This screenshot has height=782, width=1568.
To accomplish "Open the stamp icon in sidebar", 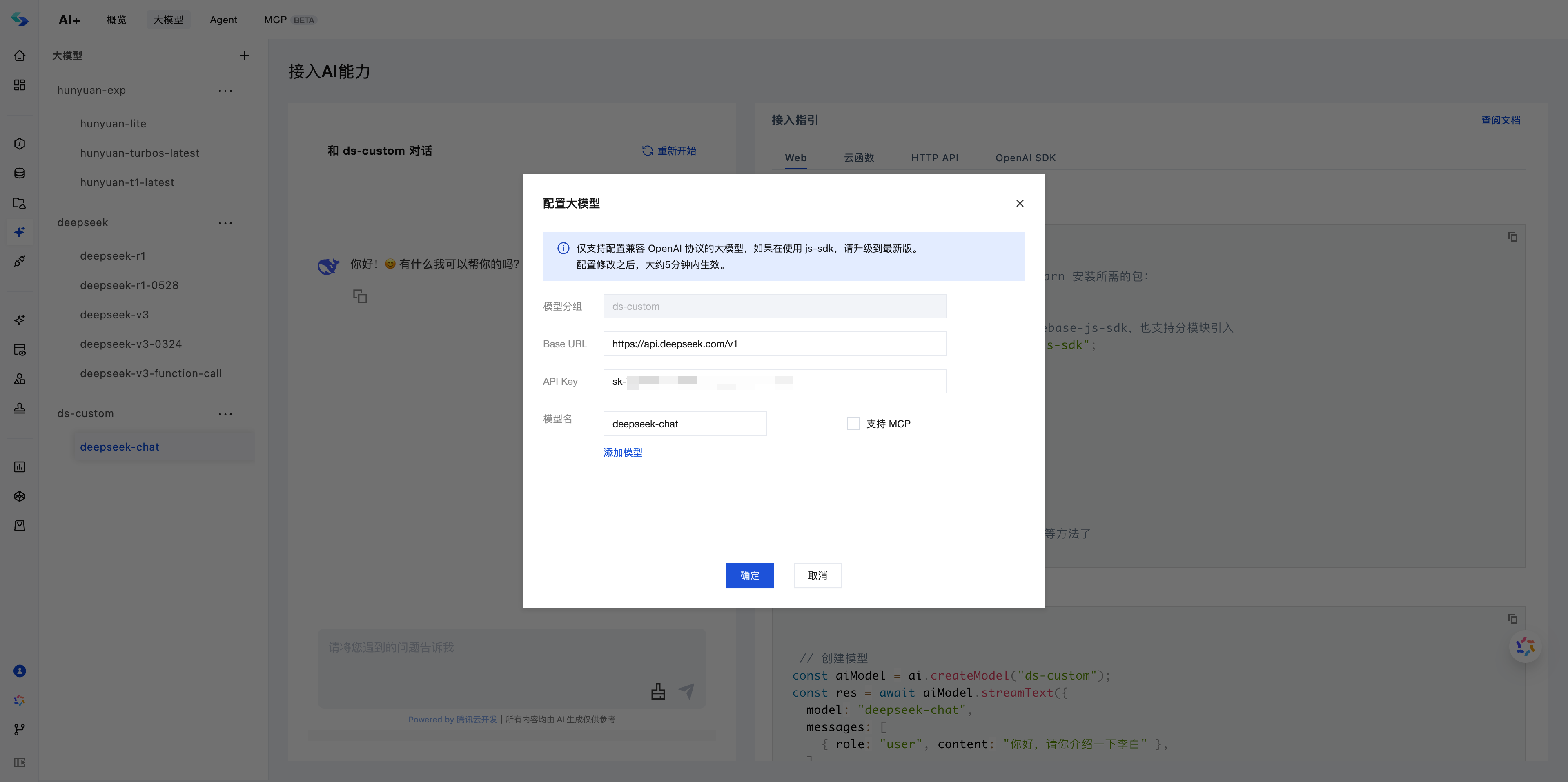I will (20, 408).
